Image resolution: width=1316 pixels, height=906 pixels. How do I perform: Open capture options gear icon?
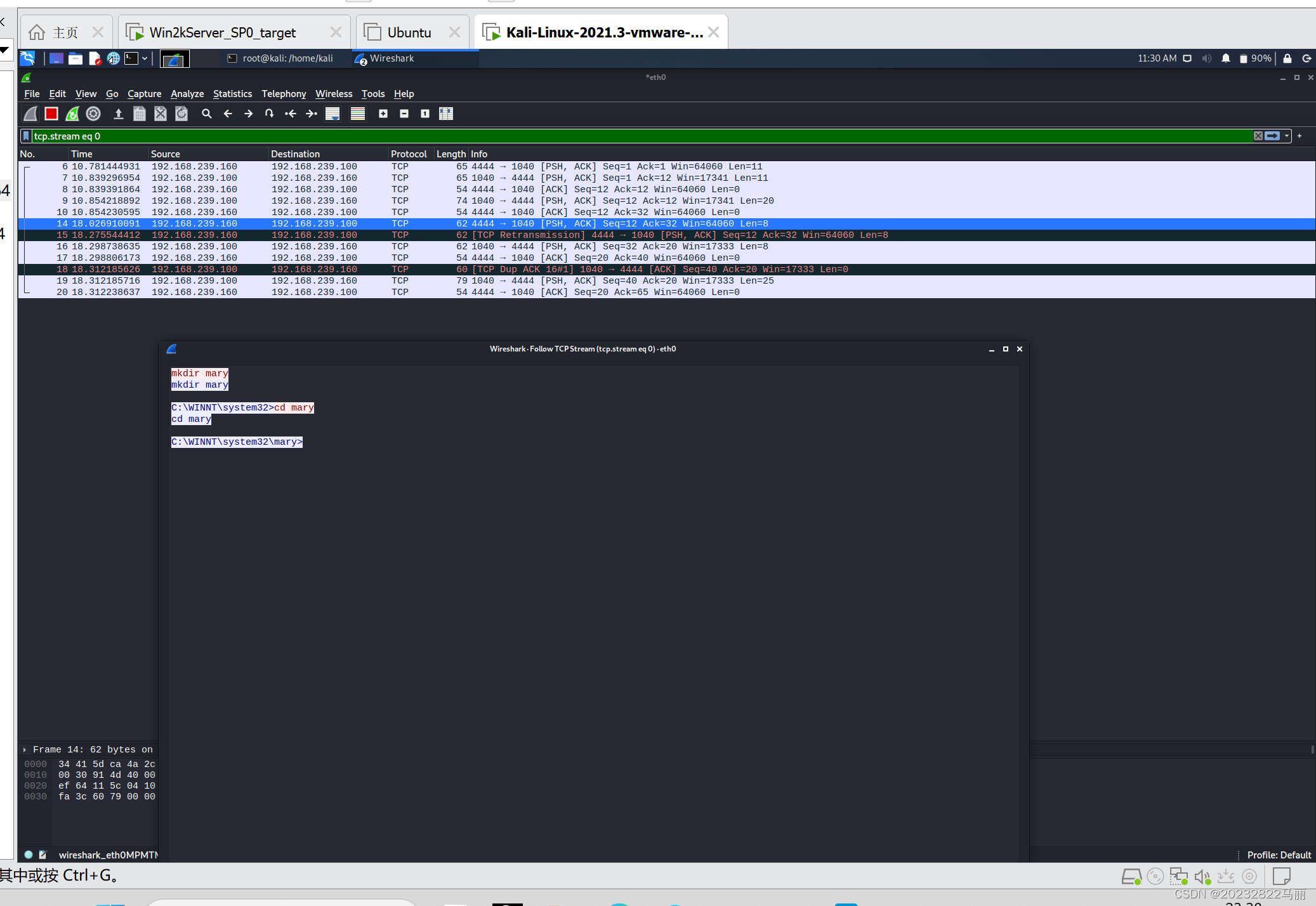click(x=93, y=114)
